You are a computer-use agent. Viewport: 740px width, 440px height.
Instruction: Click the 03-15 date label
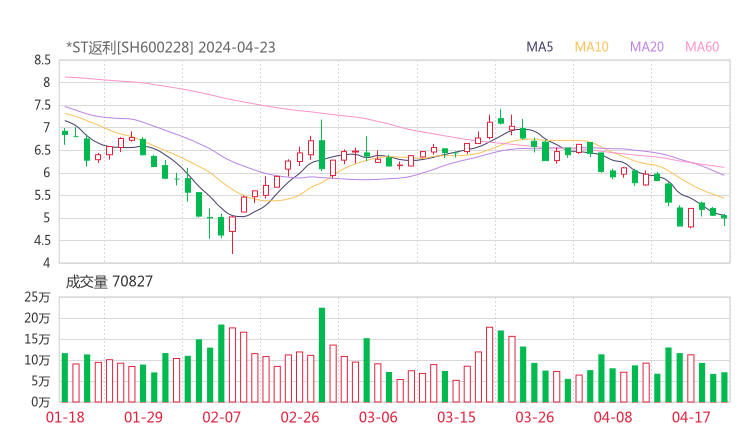pos(456,417)
